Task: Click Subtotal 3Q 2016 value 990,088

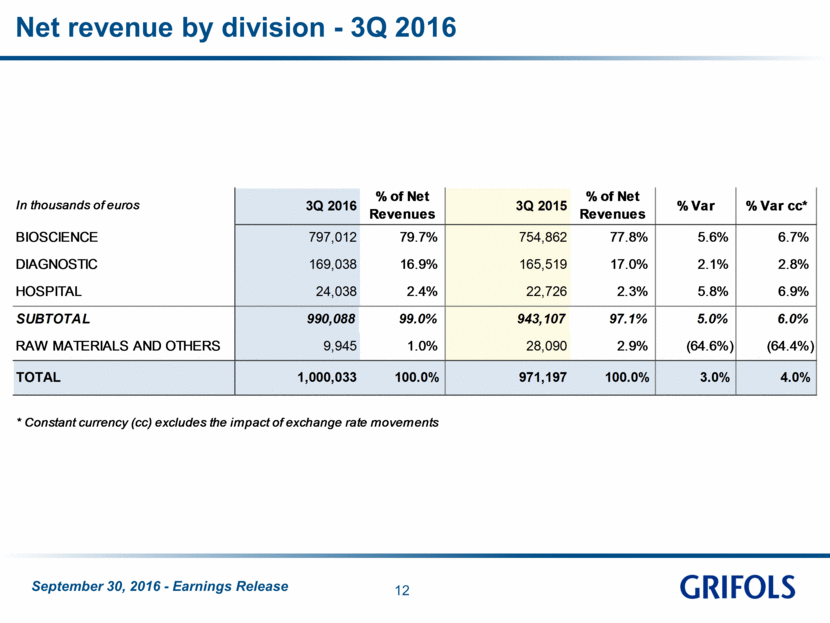Action: click(x=331, y=319)
